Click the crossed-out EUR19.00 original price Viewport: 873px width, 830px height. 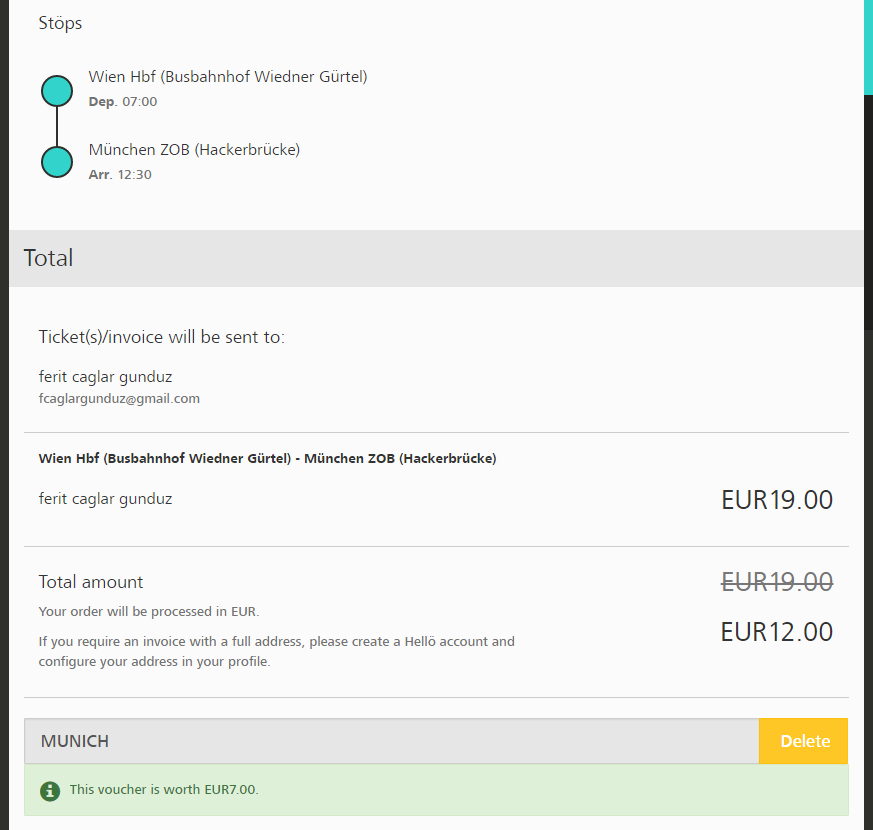point(776,581)
